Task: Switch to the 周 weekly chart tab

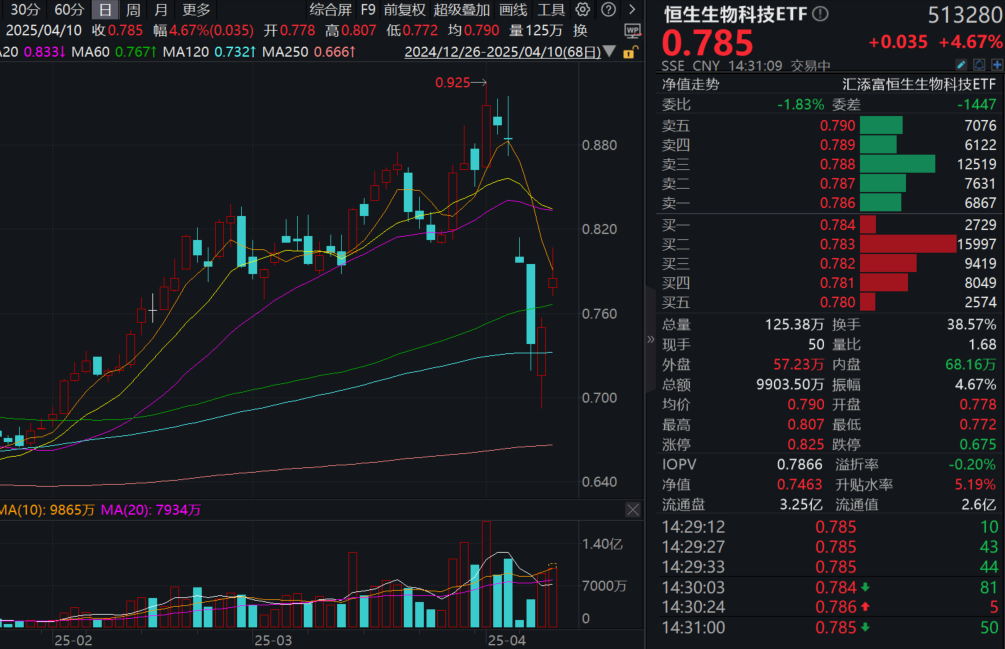Action: click(x=133, y=10)
